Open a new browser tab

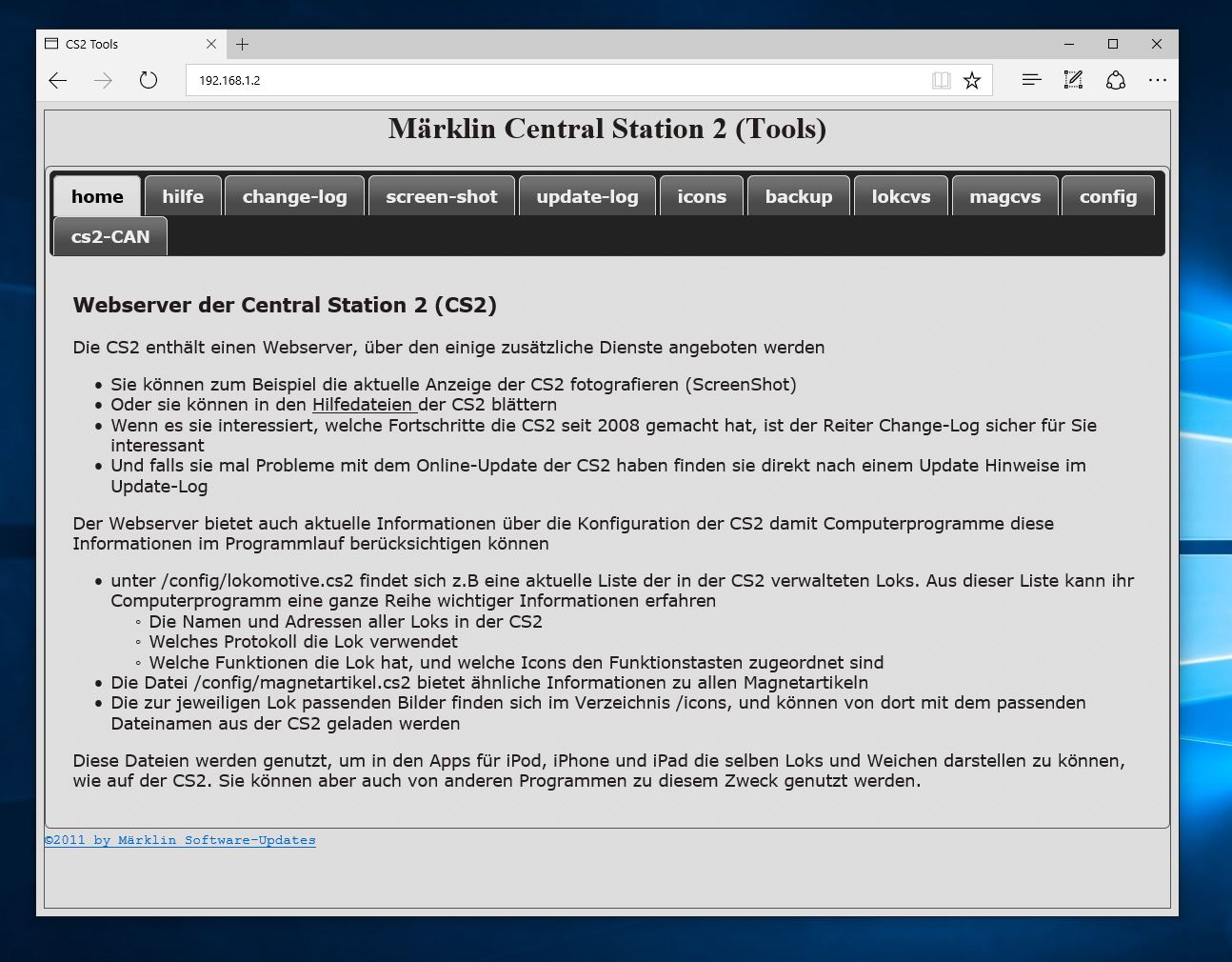click(x=243, y=44)
